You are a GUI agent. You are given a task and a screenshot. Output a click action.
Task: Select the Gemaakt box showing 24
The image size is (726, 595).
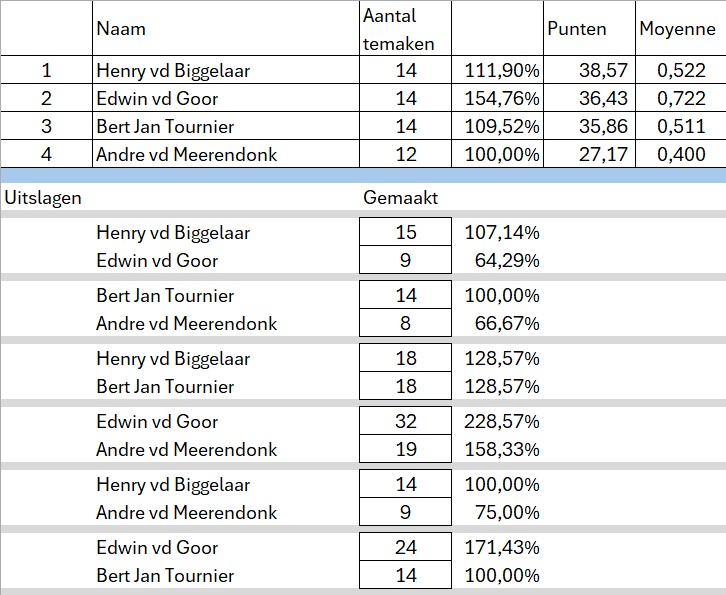405,547
